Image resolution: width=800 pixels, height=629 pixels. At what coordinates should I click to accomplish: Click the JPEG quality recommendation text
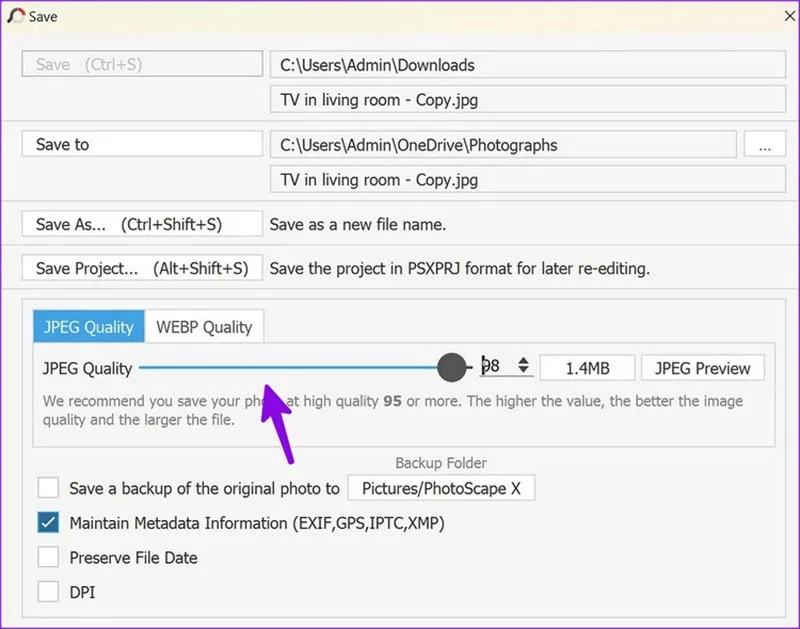click(392, 410)
